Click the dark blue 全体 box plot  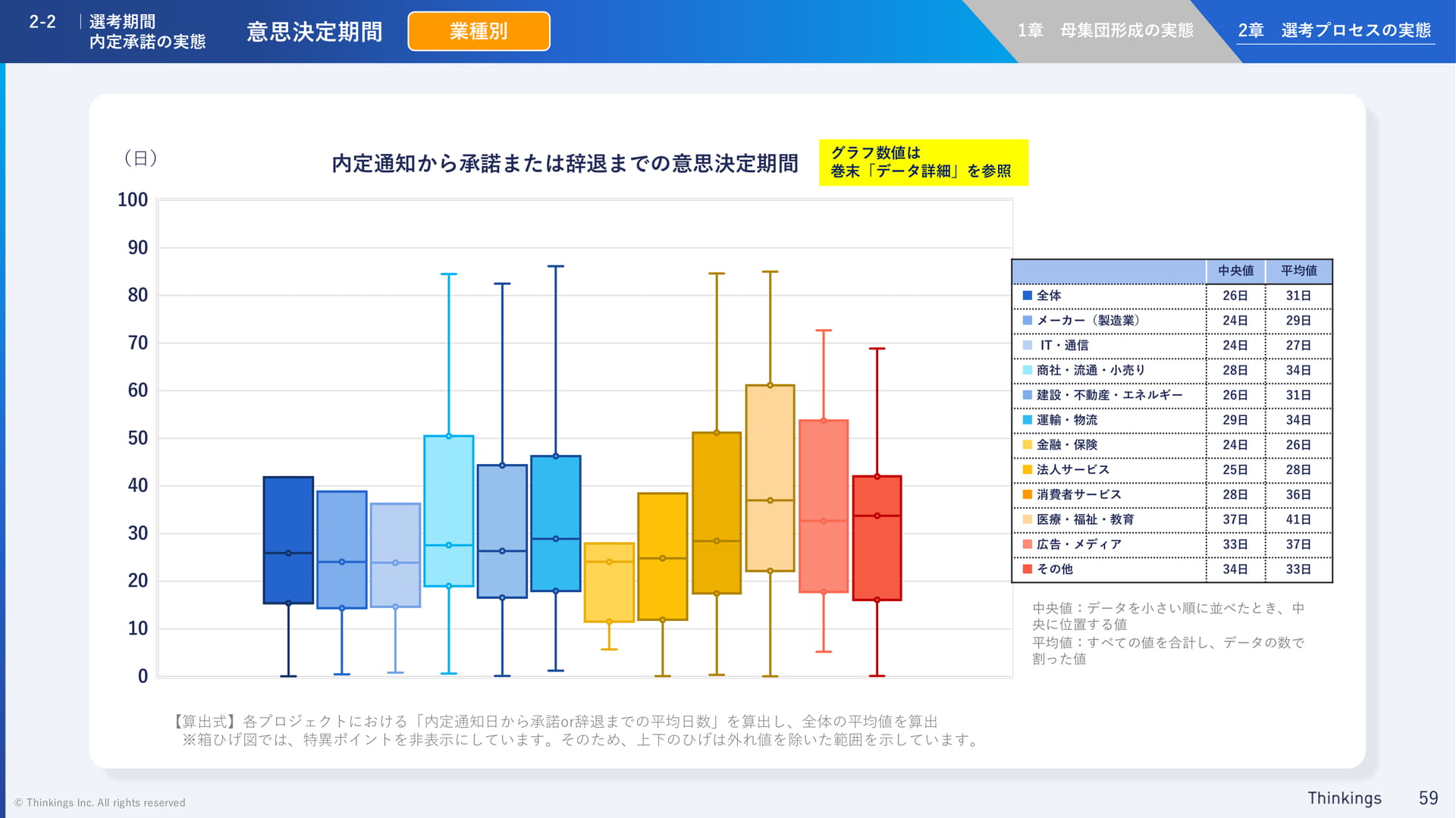tap(288, 540)
